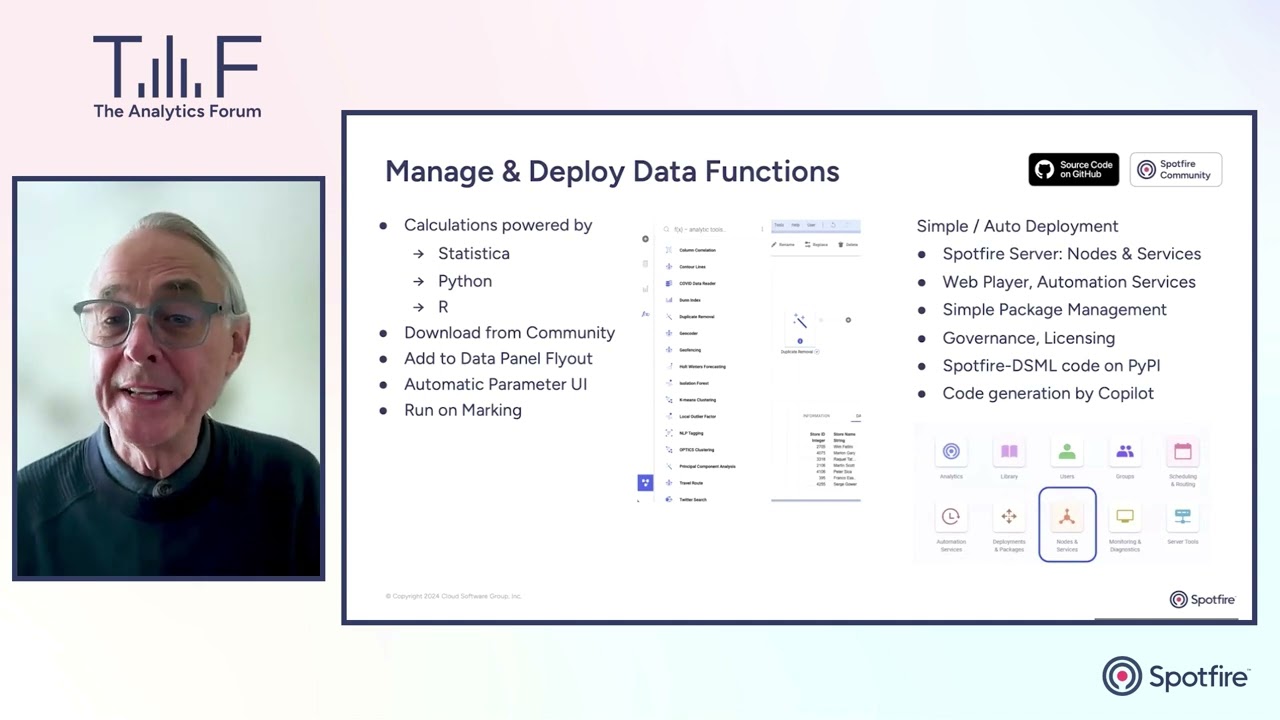Open the Users management icon
1280x720 pixels.
pos(1067,452)
